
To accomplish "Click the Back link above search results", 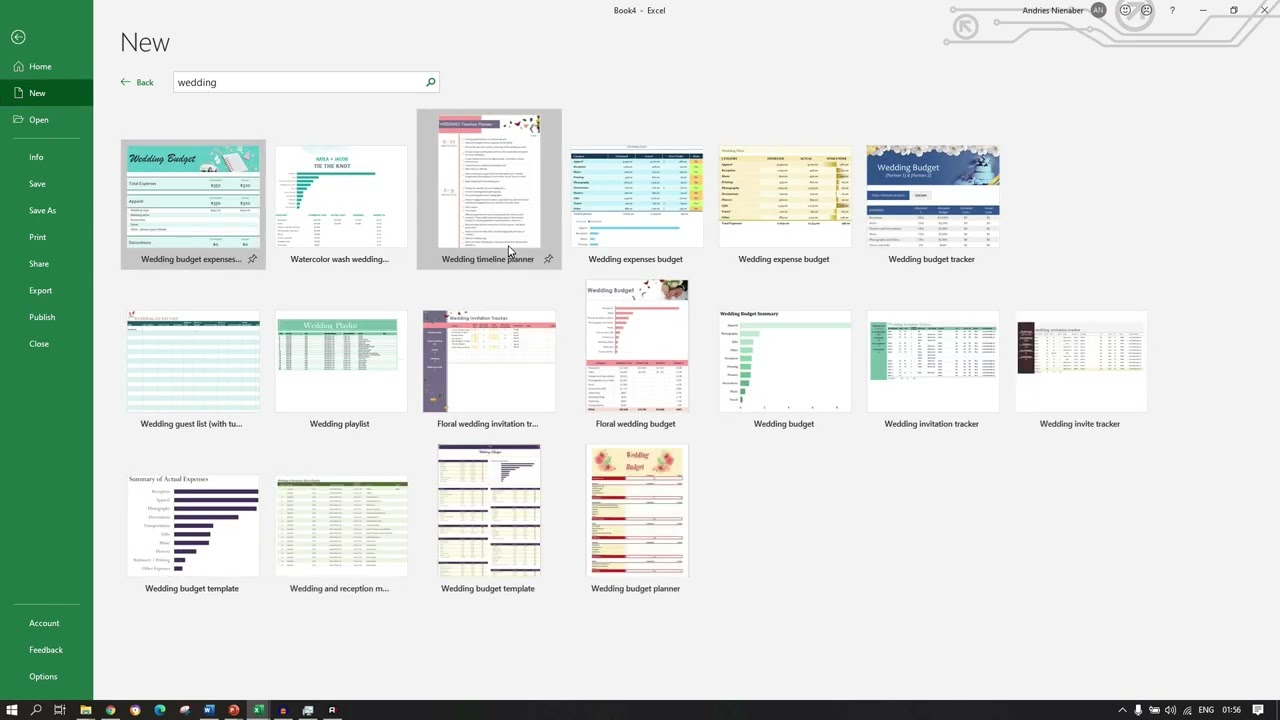I will tap(137, 82).
